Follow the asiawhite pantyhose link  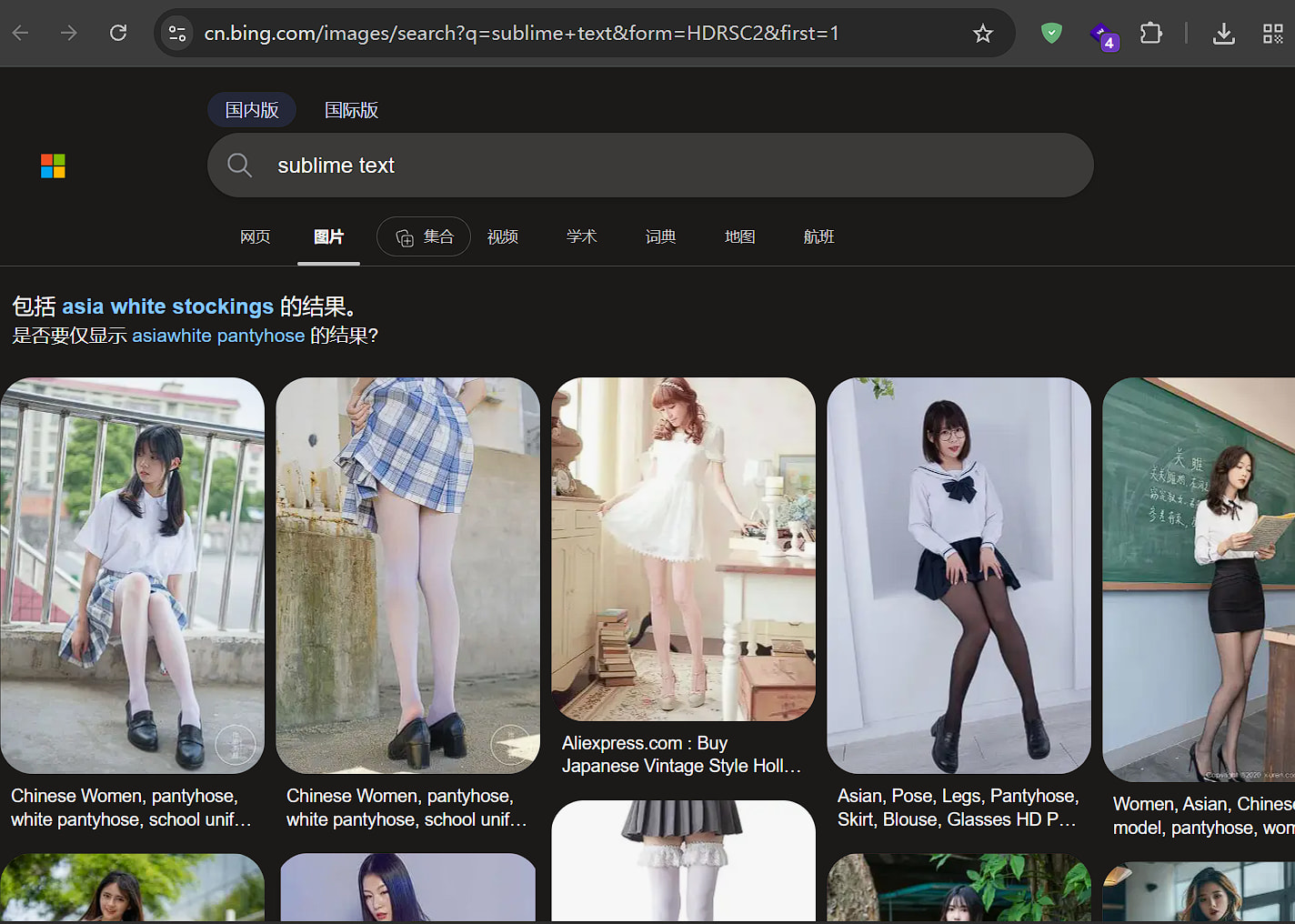[x=218, y=336]
